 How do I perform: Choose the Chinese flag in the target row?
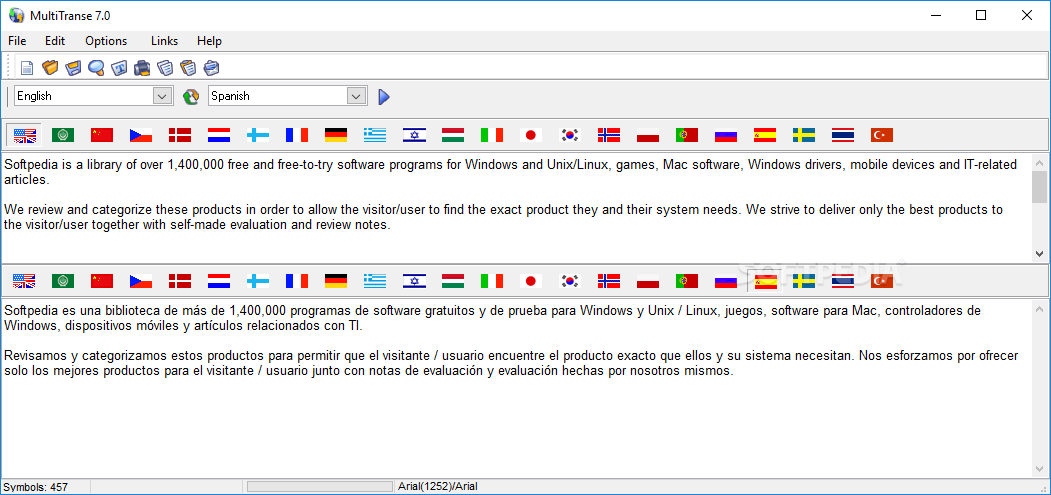pyautogui.click(x=102, y=281)
